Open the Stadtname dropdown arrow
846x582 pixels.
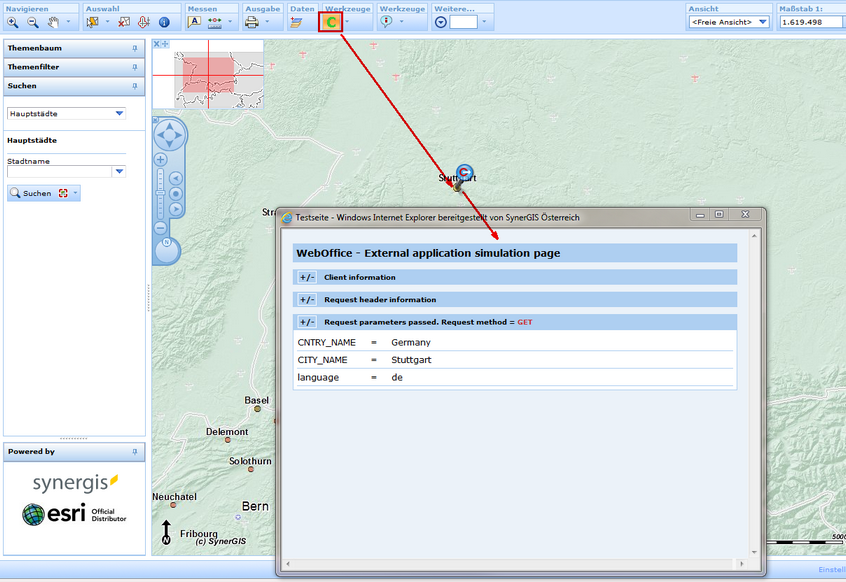coord(119,172)
